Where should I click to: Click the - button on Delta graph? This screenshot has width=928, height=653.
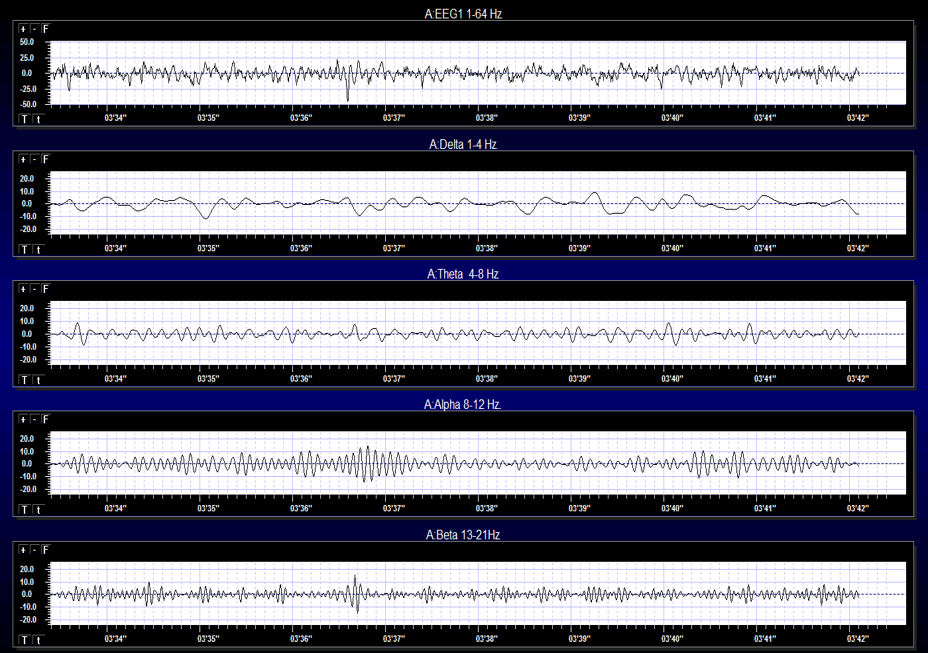[x=34, y=159]
